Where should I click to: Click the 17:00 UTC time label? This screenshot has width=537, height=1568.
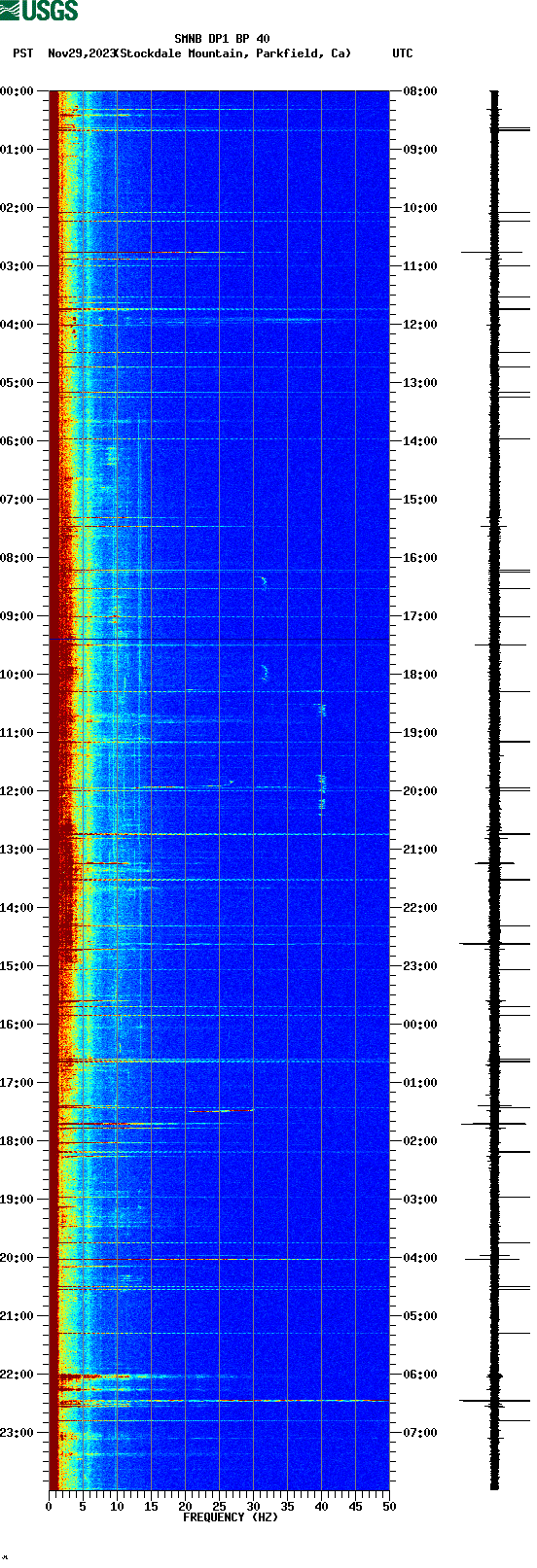(420, 616)
